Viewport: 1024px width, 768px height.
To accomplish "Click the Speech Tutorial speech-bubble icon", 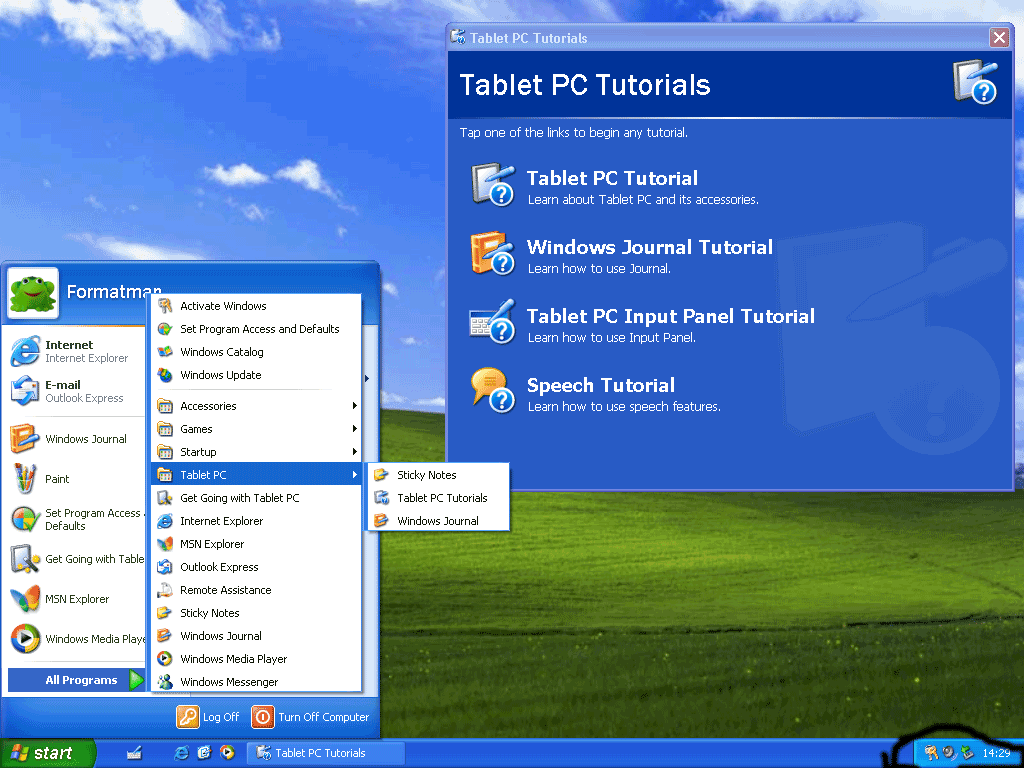I will 493,391.
